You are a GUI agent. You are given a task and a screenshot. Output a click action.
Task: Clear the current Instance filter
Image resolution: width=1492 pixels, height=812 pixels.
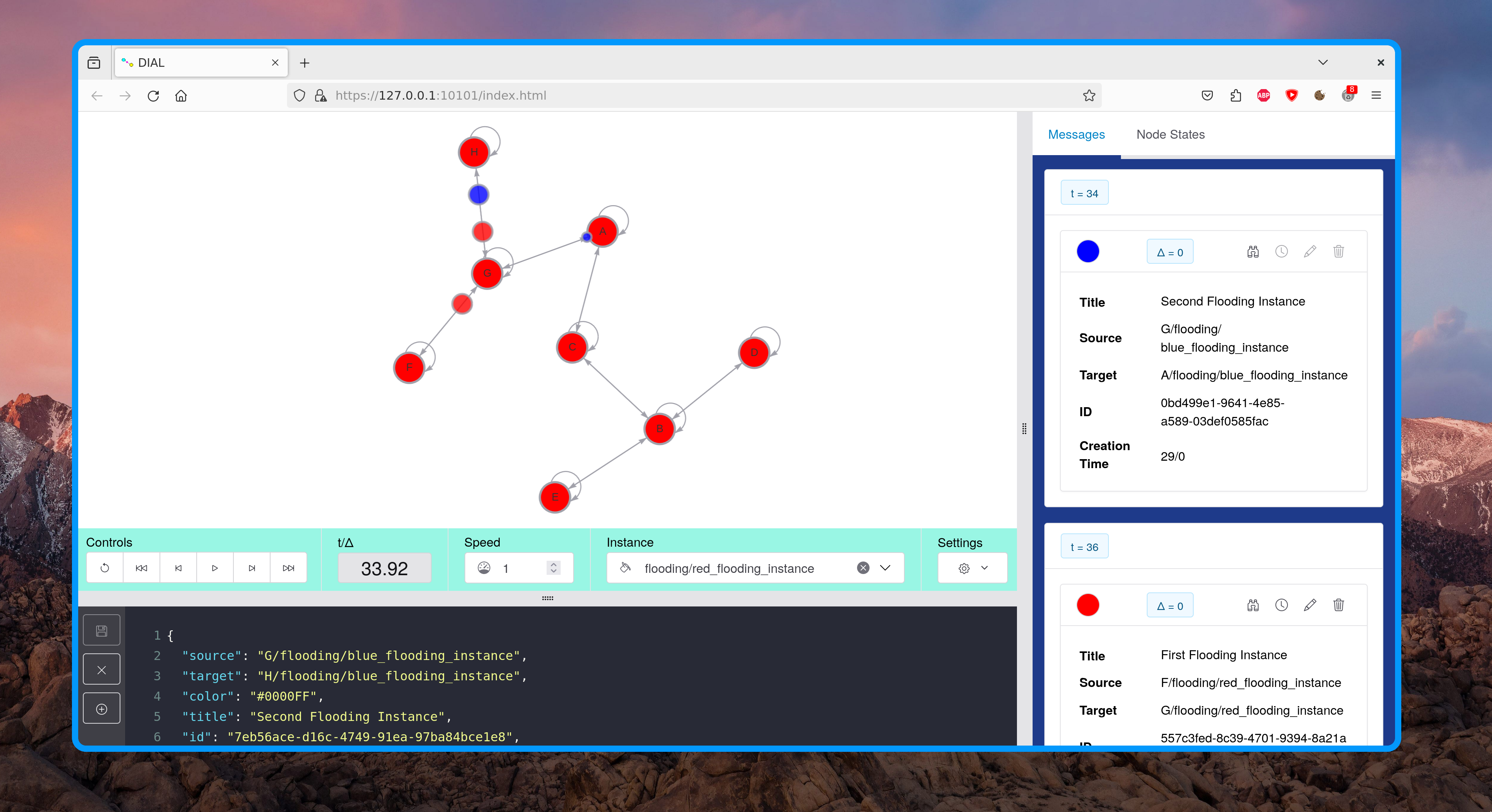[862, 569]
